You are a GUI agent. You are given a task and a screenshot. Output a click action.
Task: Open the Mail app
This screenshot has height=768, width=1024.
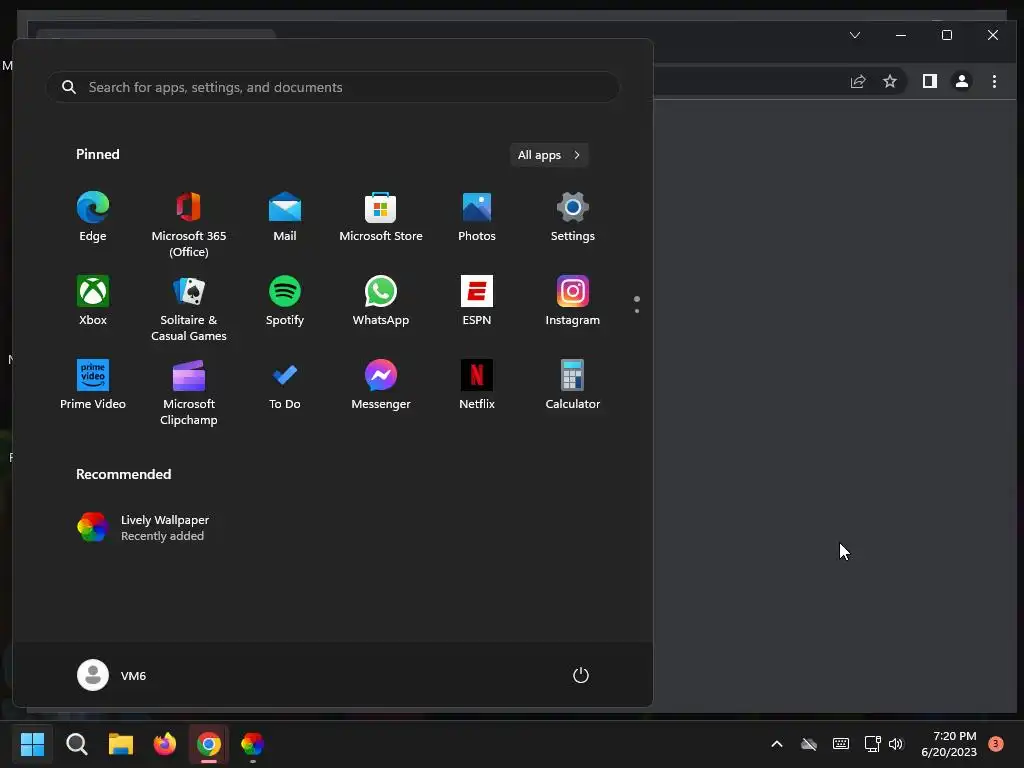(x=285, y=217)
